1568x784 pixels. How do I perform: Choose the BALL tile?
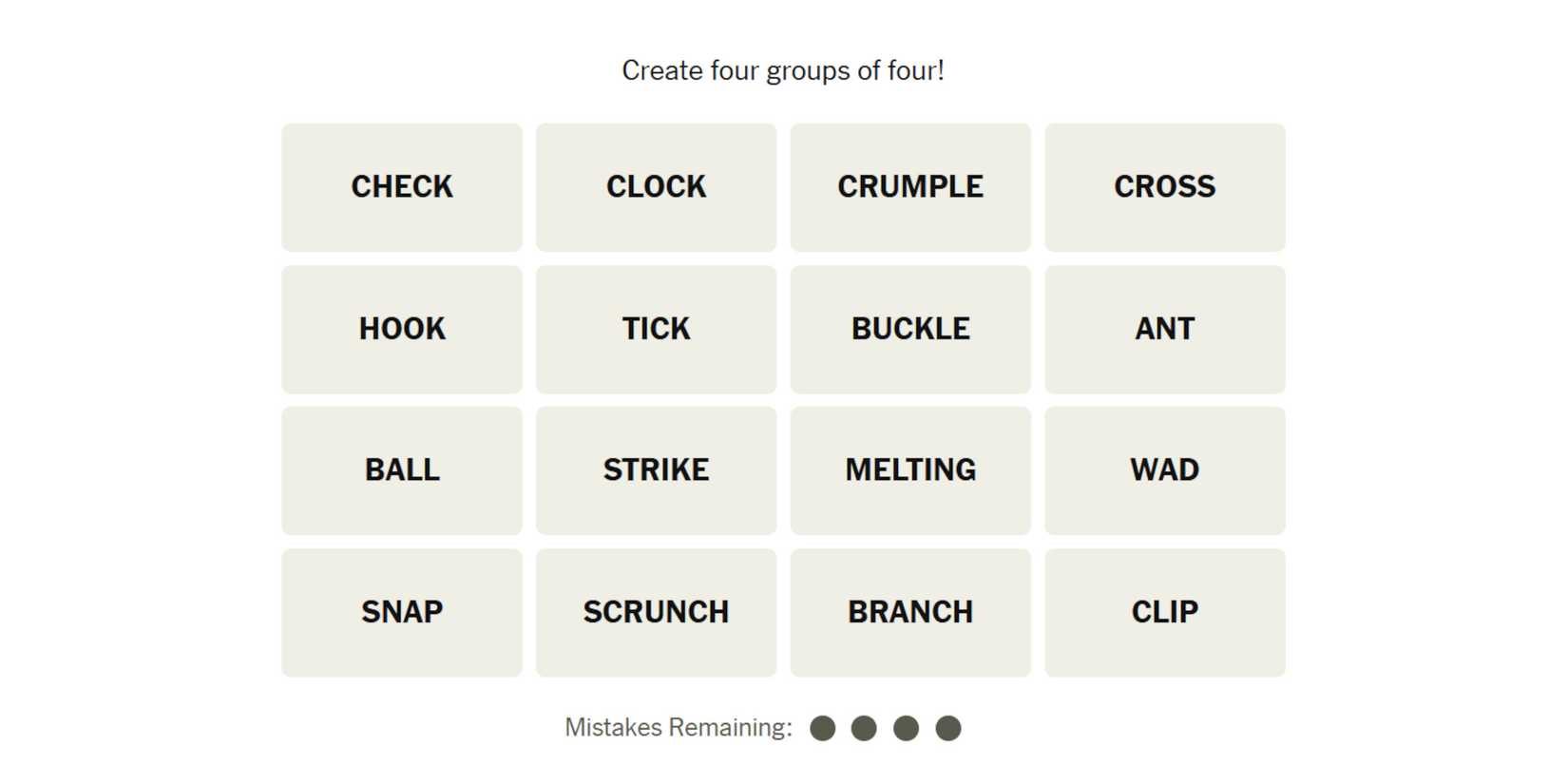pos(401,470)
